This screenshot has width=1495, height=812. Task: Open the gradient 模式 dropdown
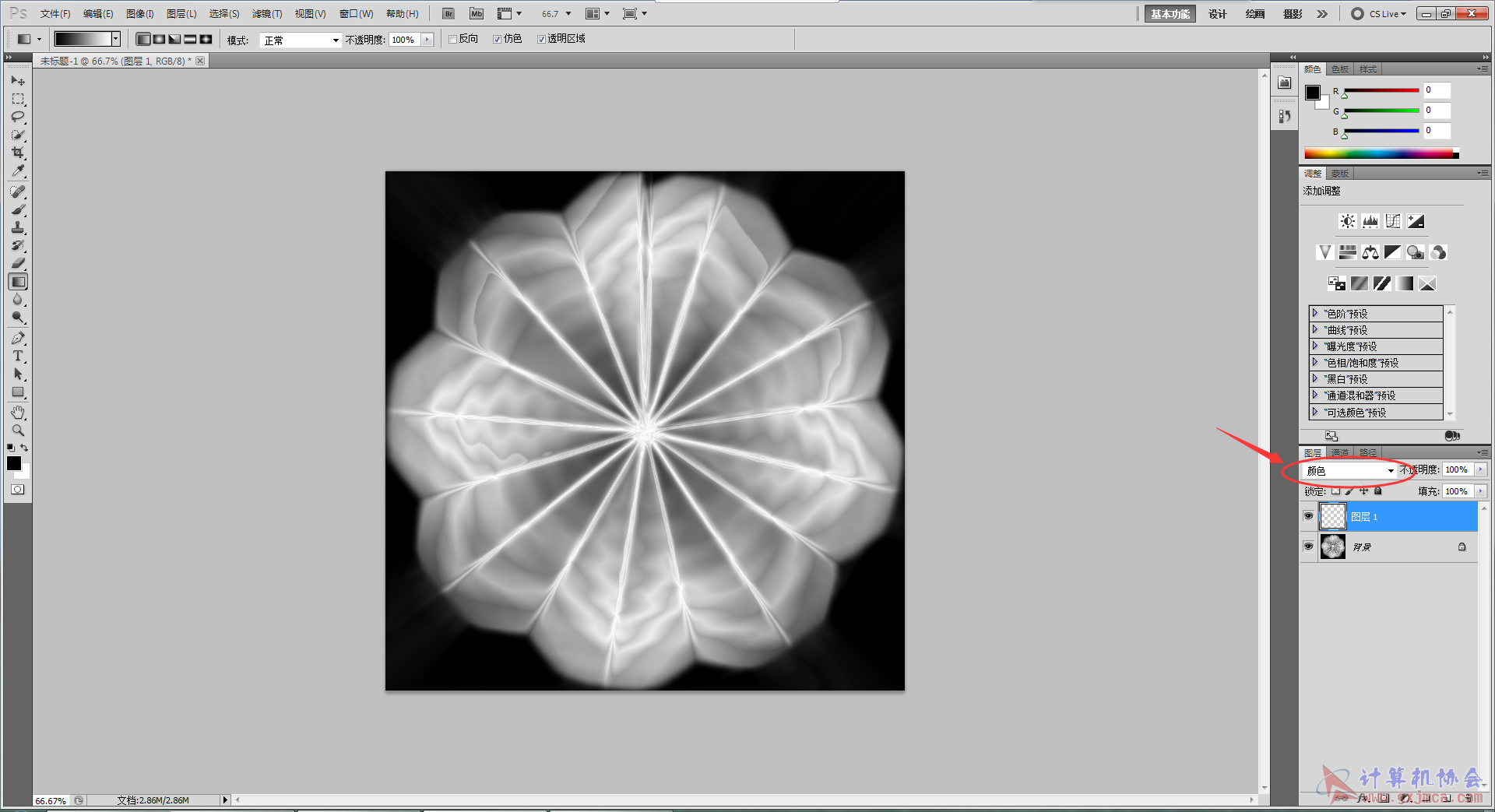point(301,40)
